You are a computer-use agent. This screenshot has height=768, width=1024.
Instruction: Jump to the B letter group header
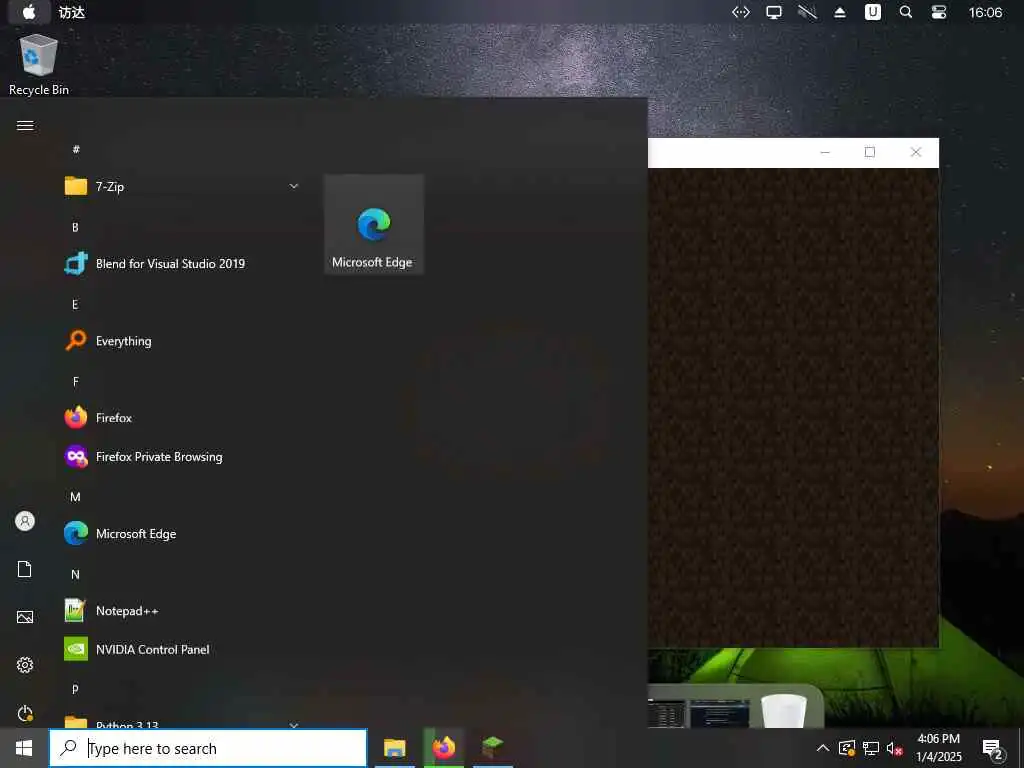coord(75,227)
